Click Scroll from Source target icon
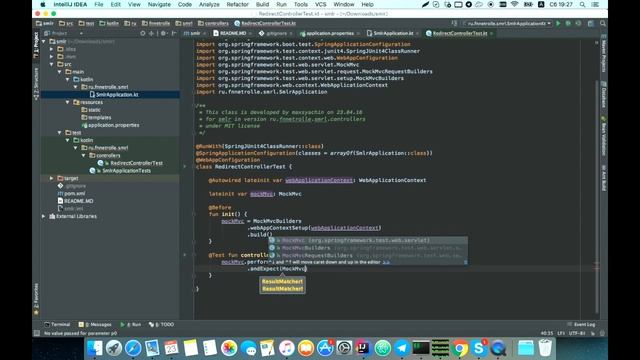 142,33
